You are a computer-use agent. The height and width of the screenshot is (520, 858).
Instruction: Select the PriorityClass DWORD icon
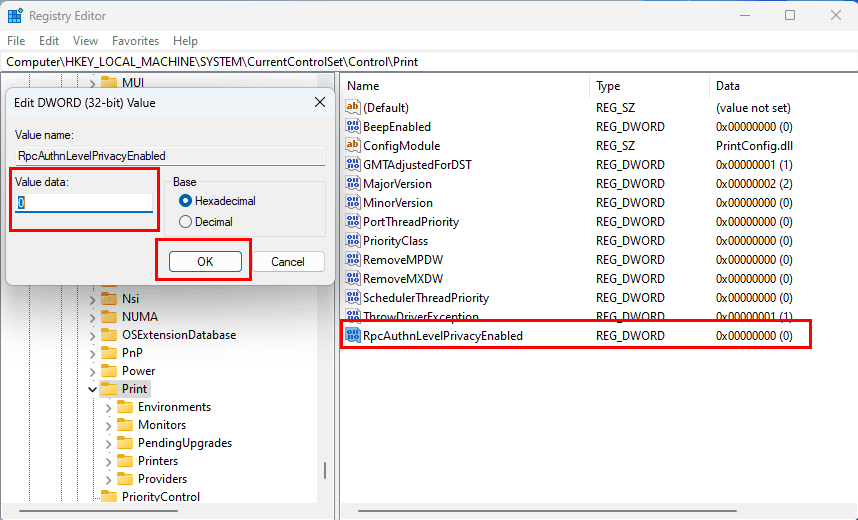(353, 240)
